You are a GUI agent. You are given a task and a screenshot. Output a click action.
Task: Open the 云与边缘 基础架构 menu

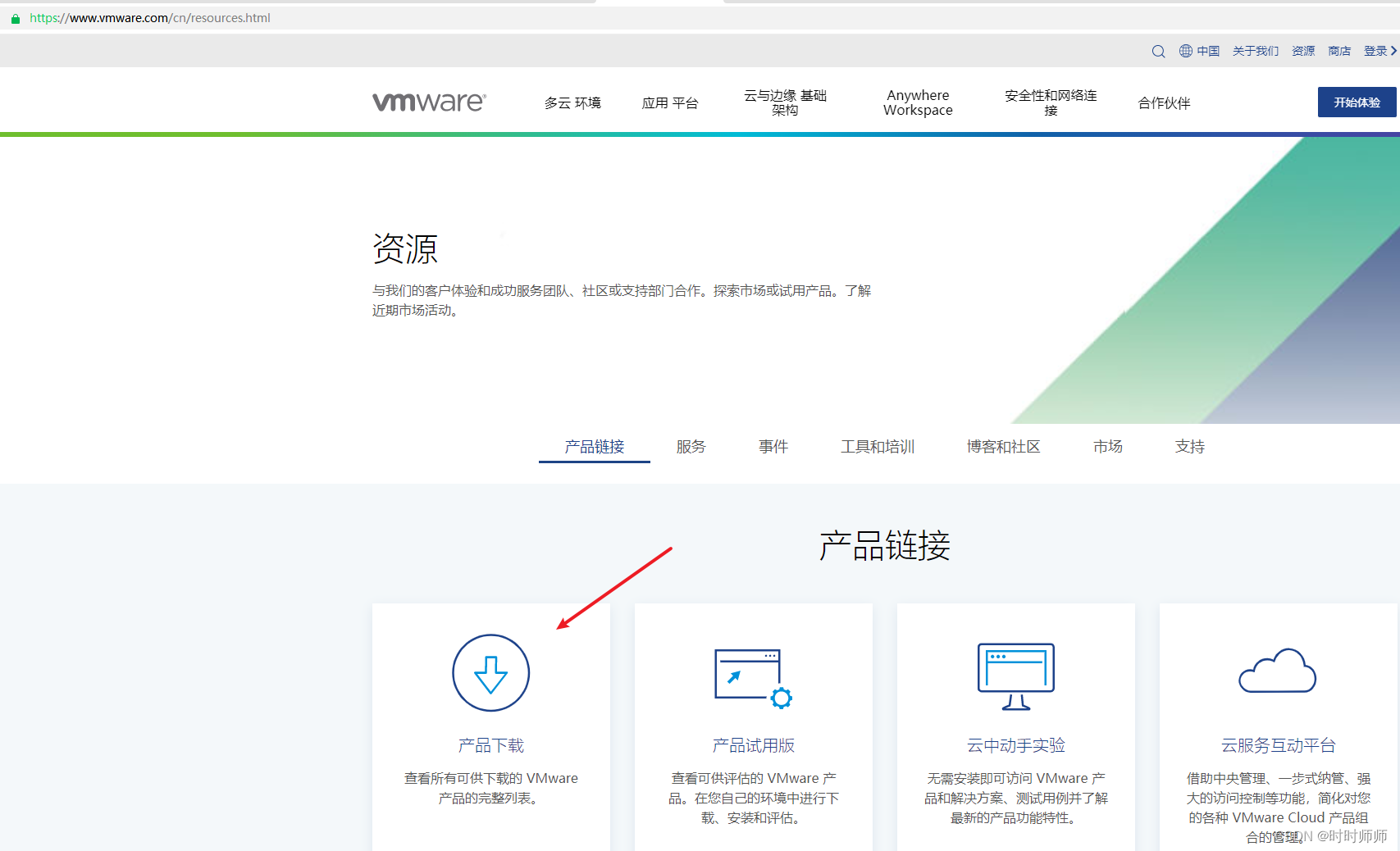click(785, 102)
